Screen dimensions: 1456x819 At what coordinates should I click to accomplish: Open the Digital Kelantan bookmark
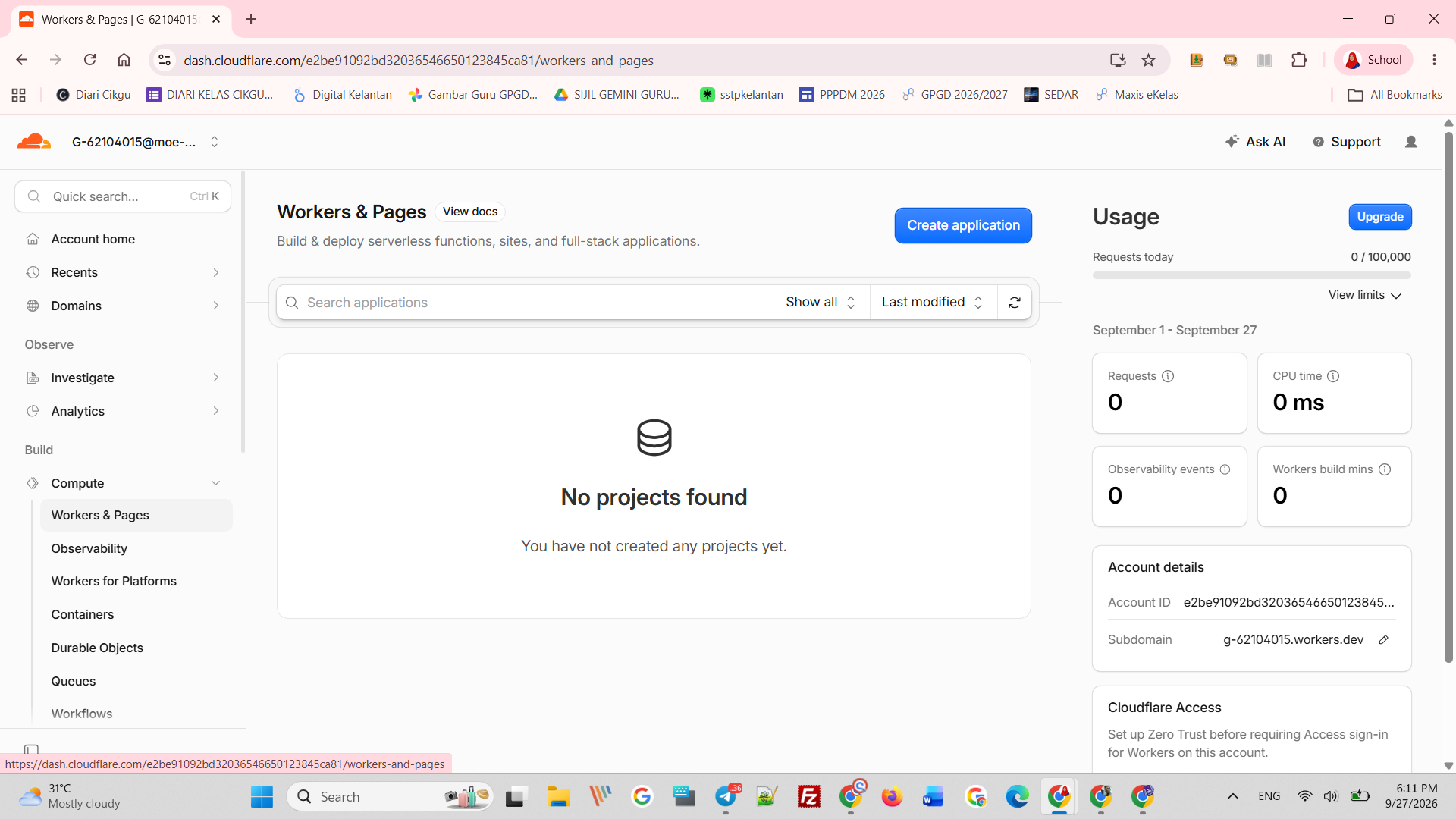(x=343, y=95)
